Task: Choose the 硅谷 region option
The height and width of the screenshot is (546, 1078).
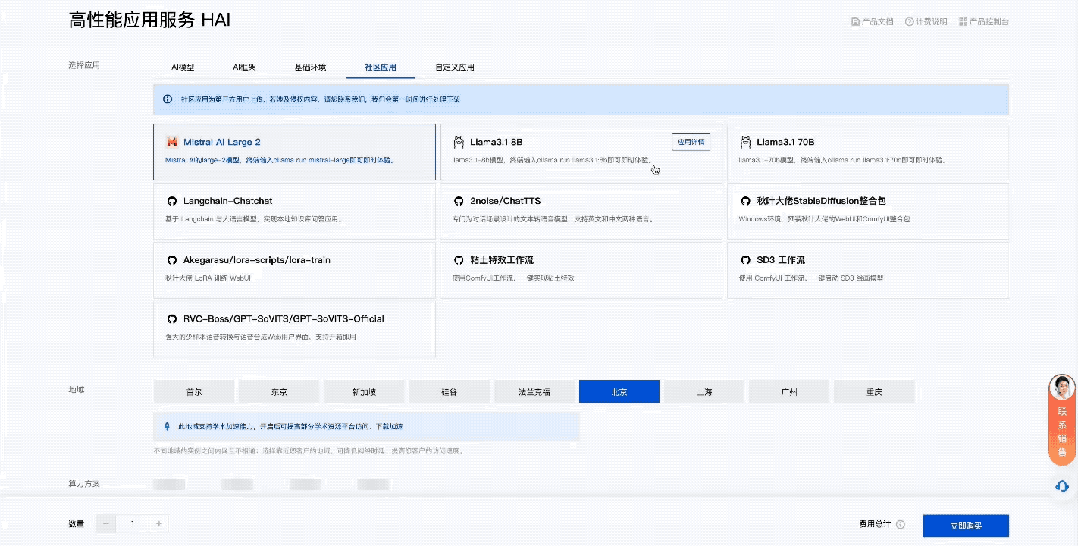Action: coord(449,391)
